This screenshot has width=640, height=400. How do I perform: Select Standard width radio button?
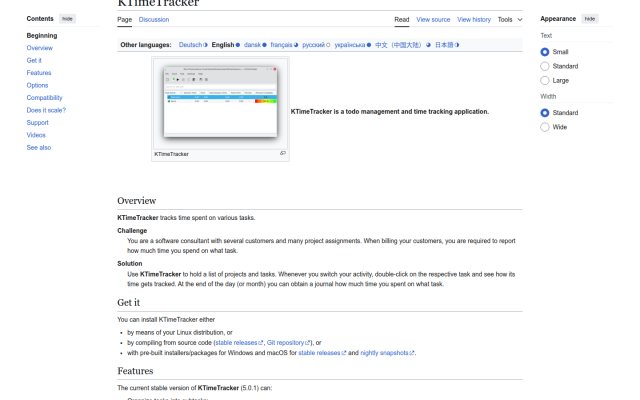pos(544,113)
